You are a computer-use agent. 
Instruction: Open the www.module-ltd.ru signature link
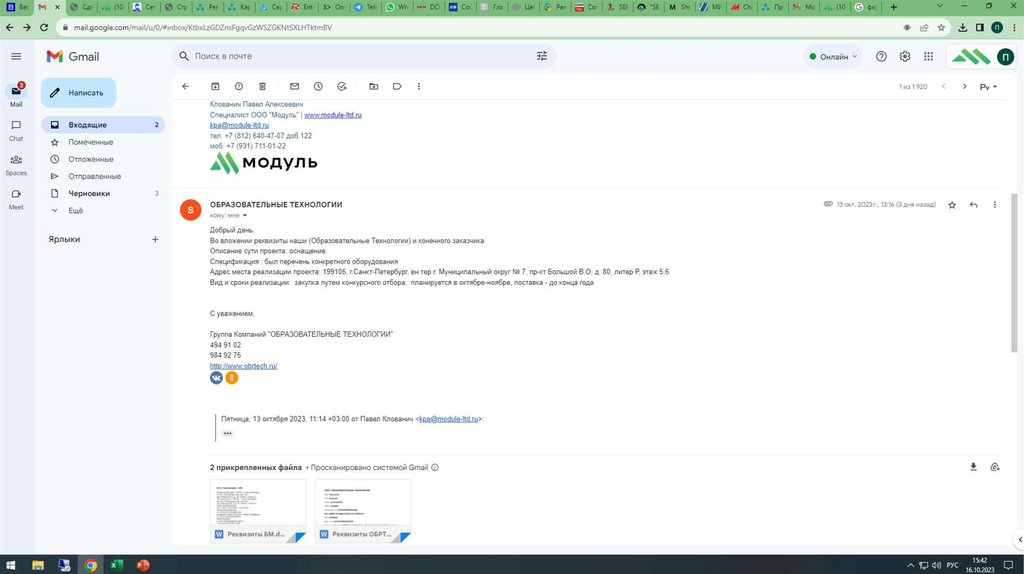(332, 115)
